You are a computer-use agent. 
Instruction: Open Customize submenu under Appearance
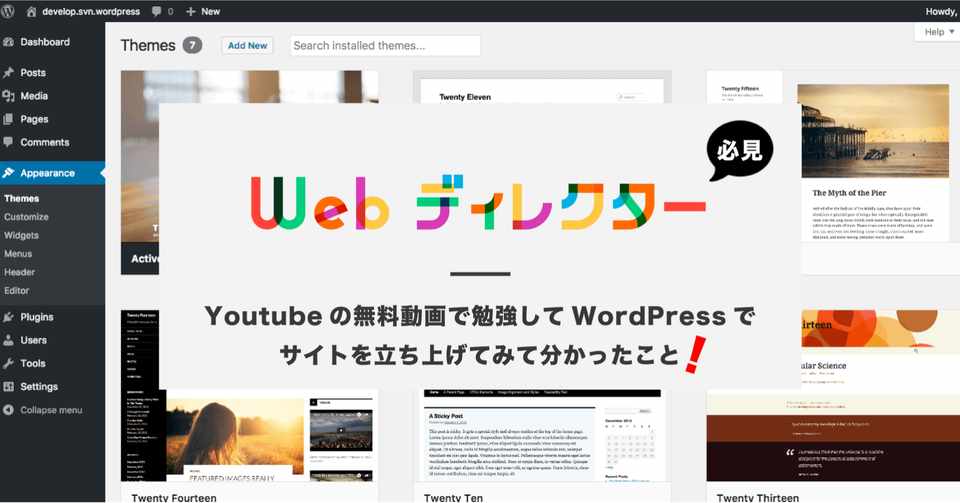tap(26, 217)
